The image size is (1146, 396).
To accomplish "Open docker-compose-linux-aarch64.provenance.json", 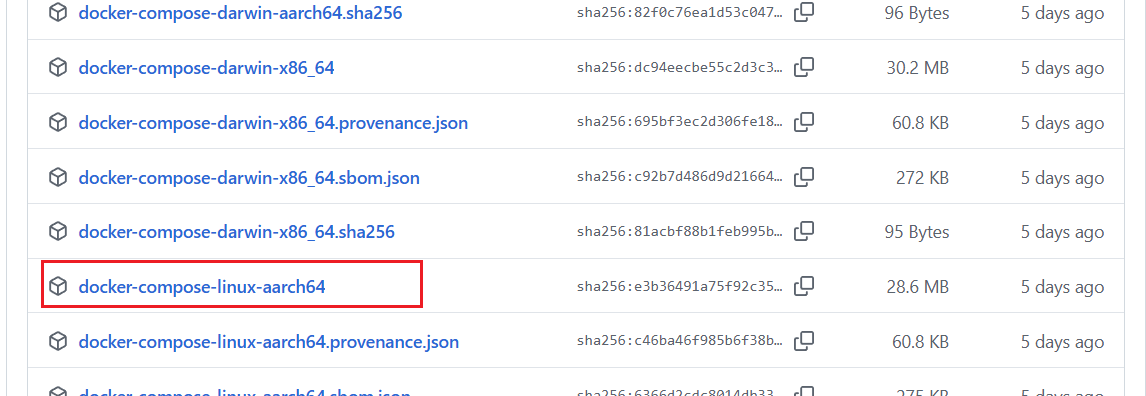I will (x=268, y=341).
